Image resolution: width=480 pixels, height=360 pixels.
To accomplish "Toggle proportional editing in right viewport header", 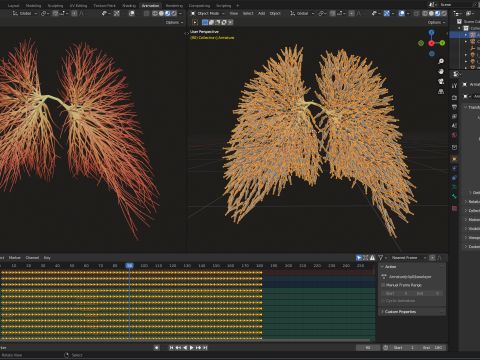I will click(x=352, y=13).
